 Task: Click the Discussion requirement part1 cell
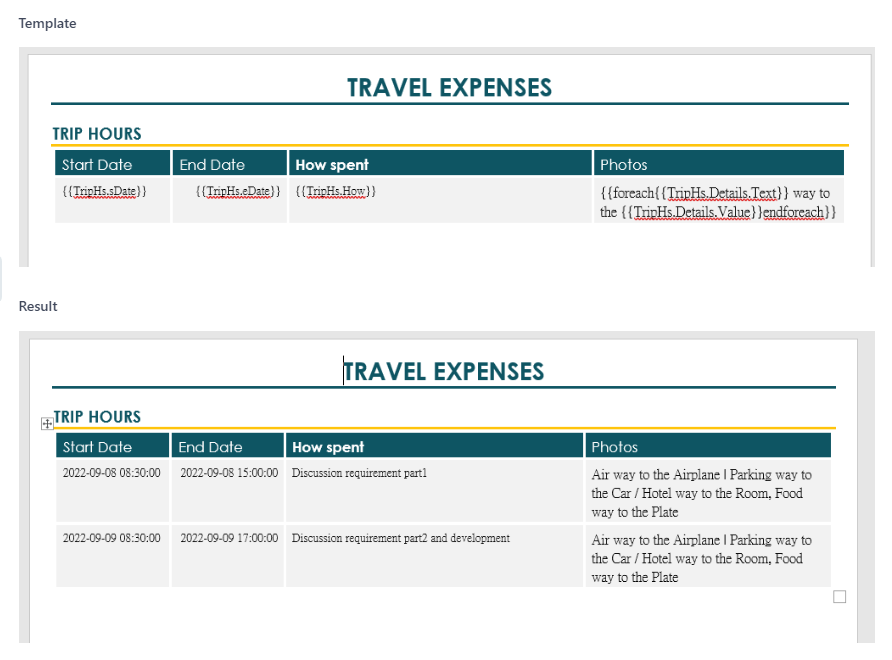[x=359, y=473]
